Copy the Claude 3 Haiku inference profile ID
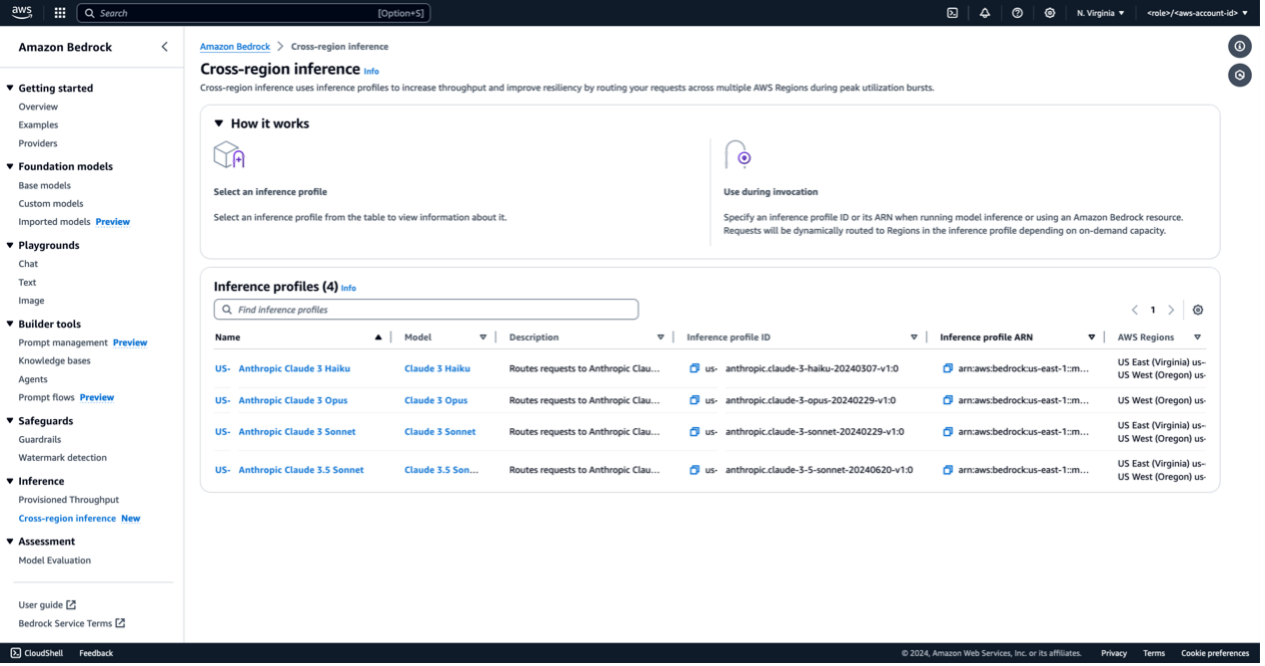This screenshot has width=1265, height=666. click(x=694, y=368)
